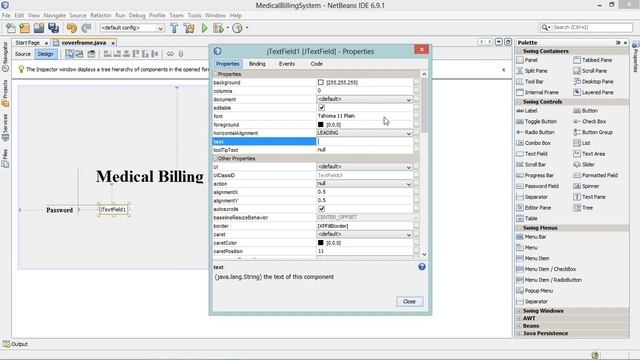Click the caretColor black swatch
The width and height of the screenshot is (640, 360).
320,242
